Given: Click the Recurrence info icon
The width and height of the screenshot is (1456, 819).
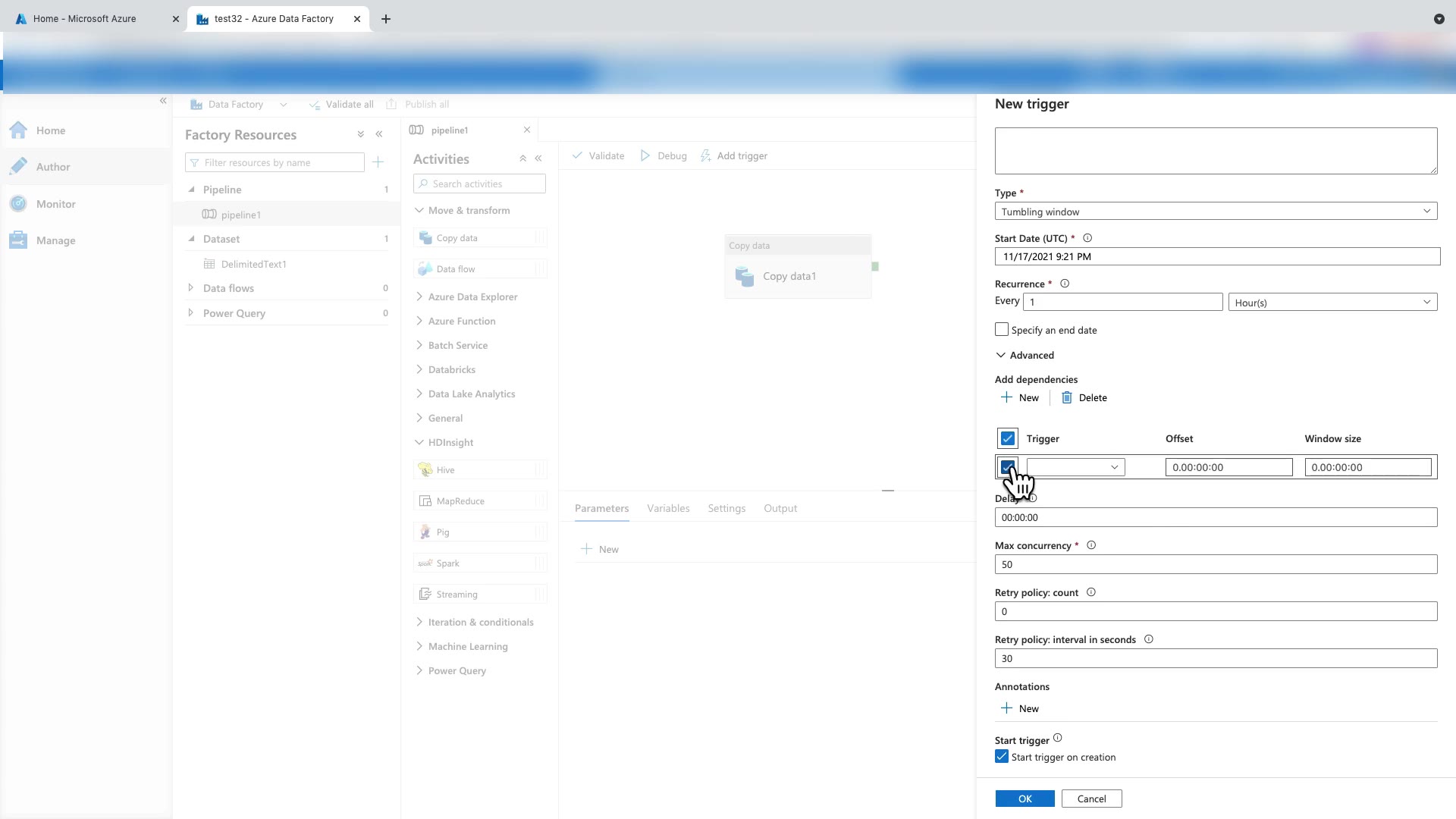Looking at the screenshot, I should 1064,284.
